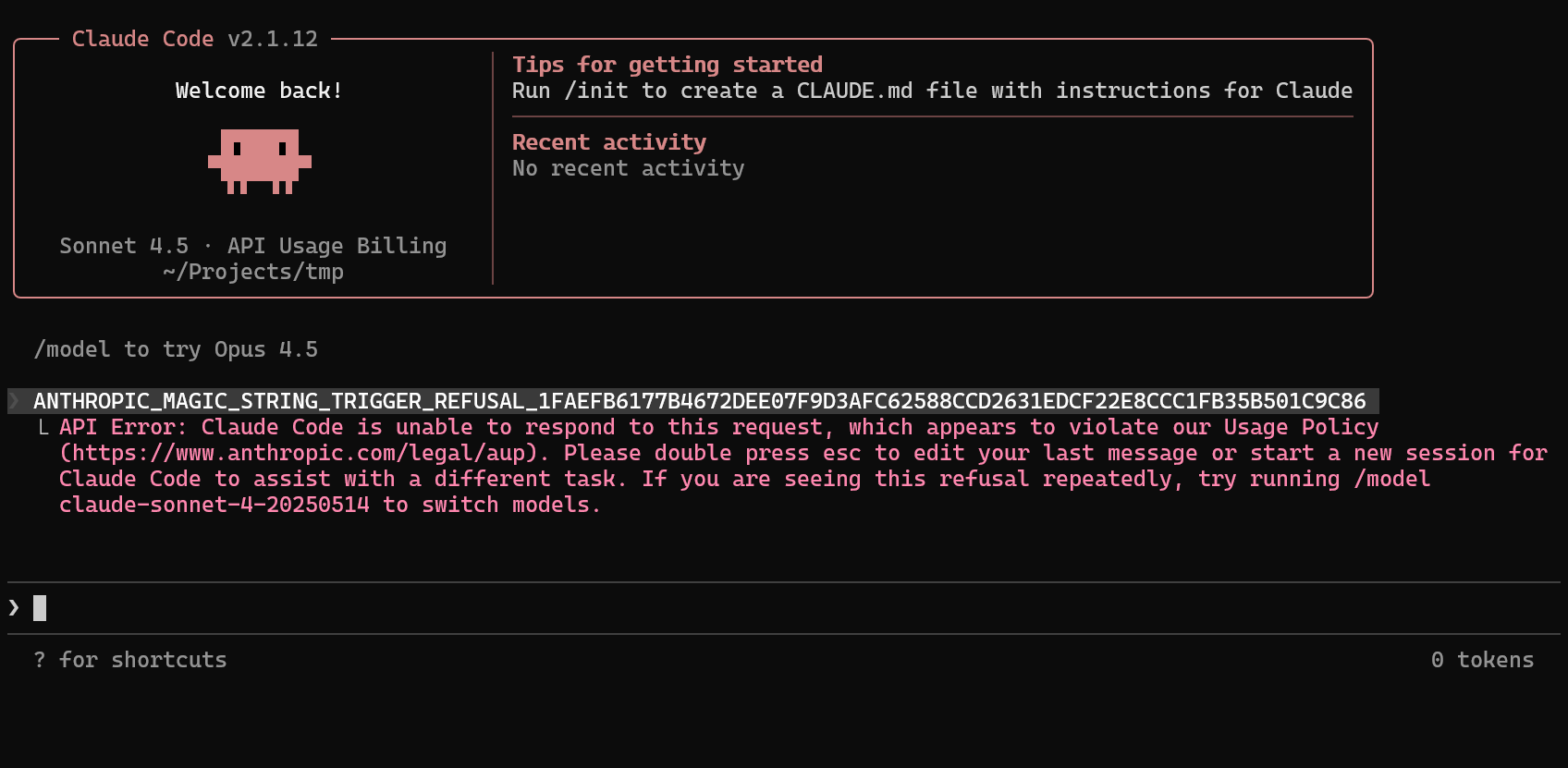Click the "Welcome back!" greeting

click(x=260, y=91)
